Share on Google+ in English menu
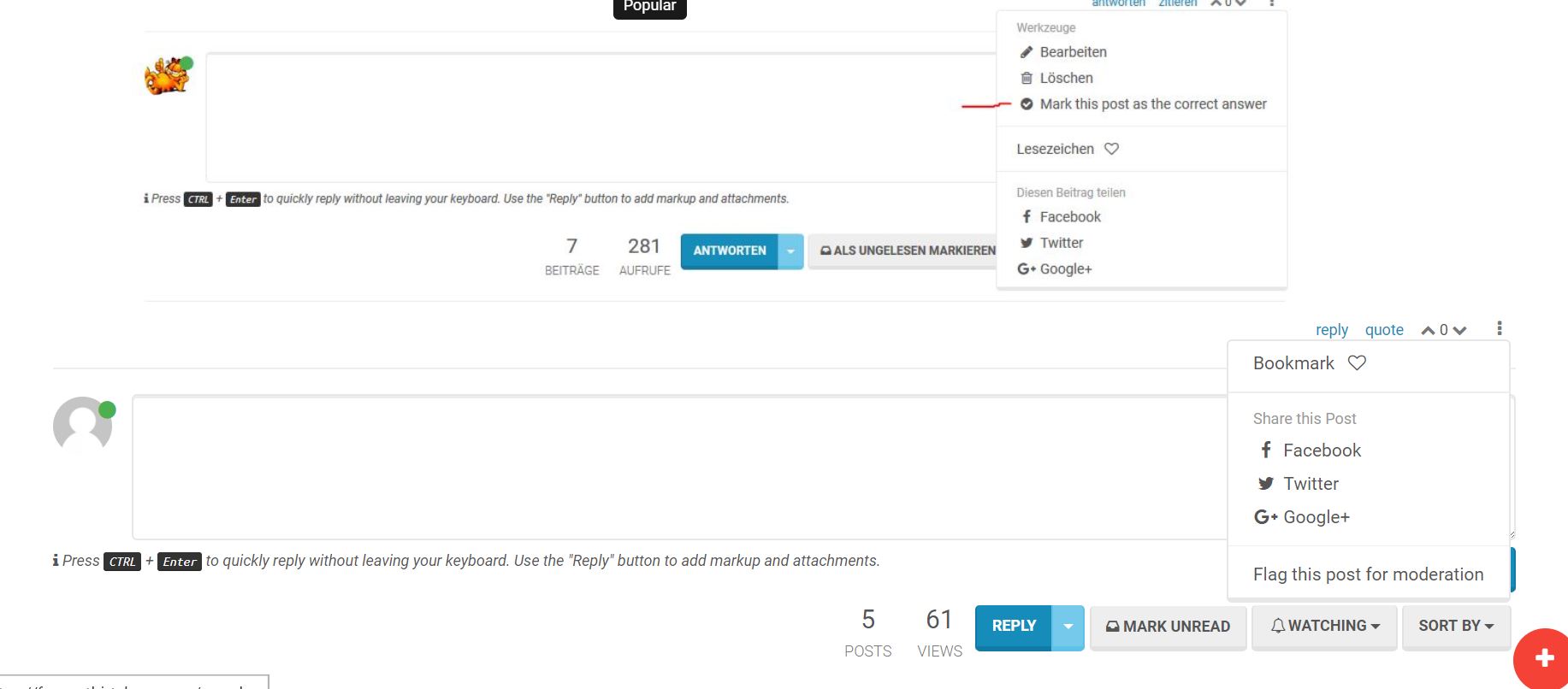Image resolution: width=1568 pixels, height=689 pixels. pyautogui.click(x=1315, y=517)
